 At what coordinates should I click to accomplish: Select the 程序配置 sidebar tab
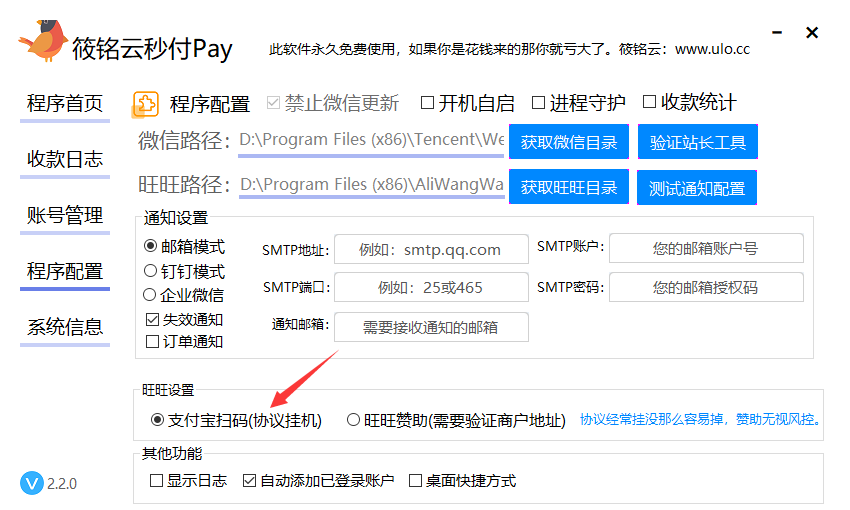65,272
